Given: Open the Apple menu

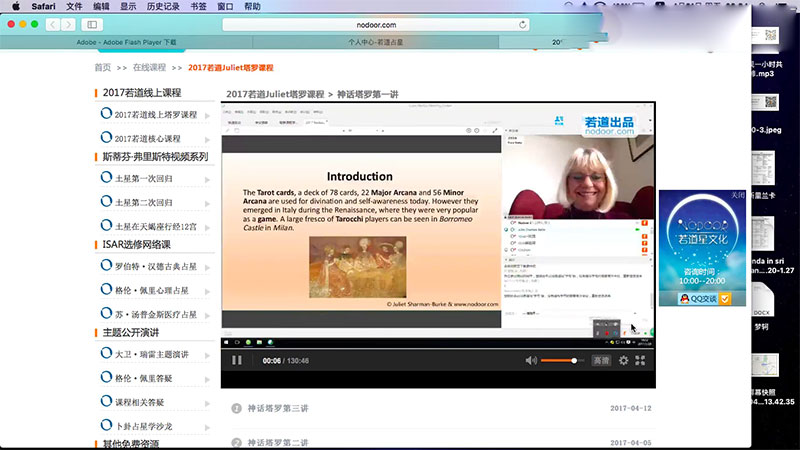Looking at the screenshot, I should coord(15,6).
